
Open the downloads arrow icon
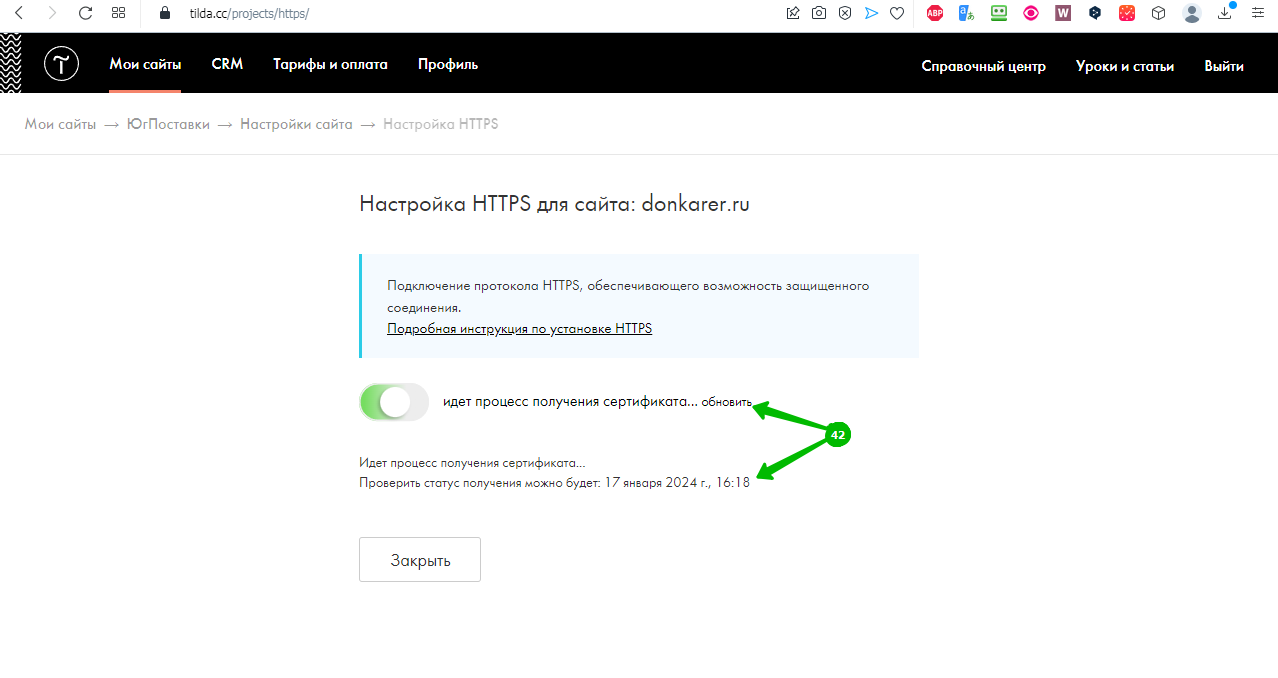point(1225,13)
